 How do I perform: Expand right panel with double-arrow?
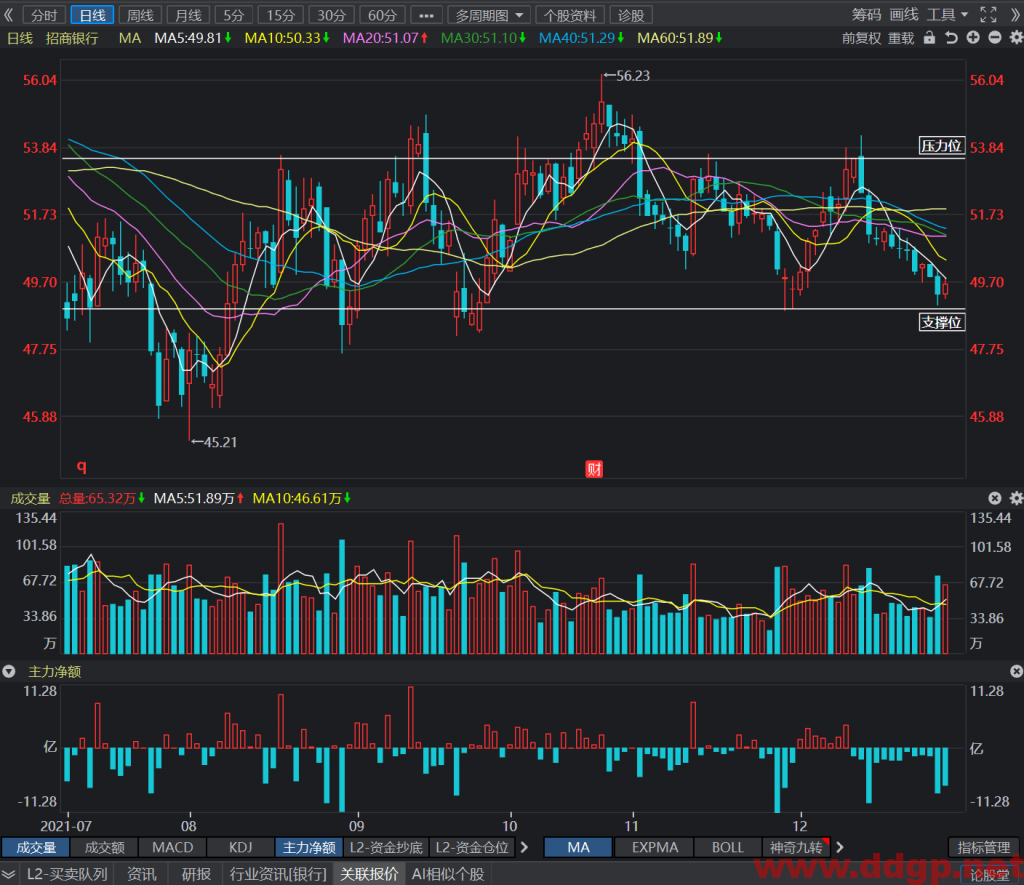pos(1015,14)
